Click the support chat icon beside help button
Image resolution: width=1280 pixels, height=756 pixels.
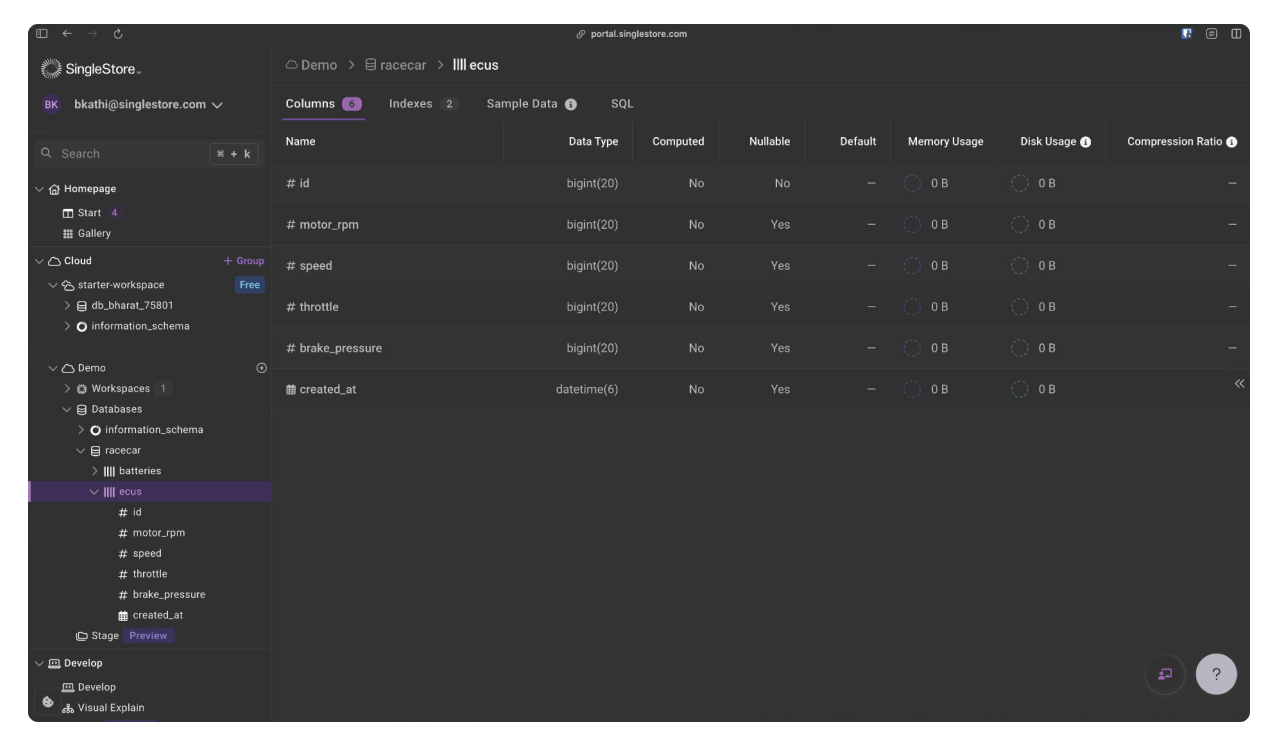coord(1164,674)
